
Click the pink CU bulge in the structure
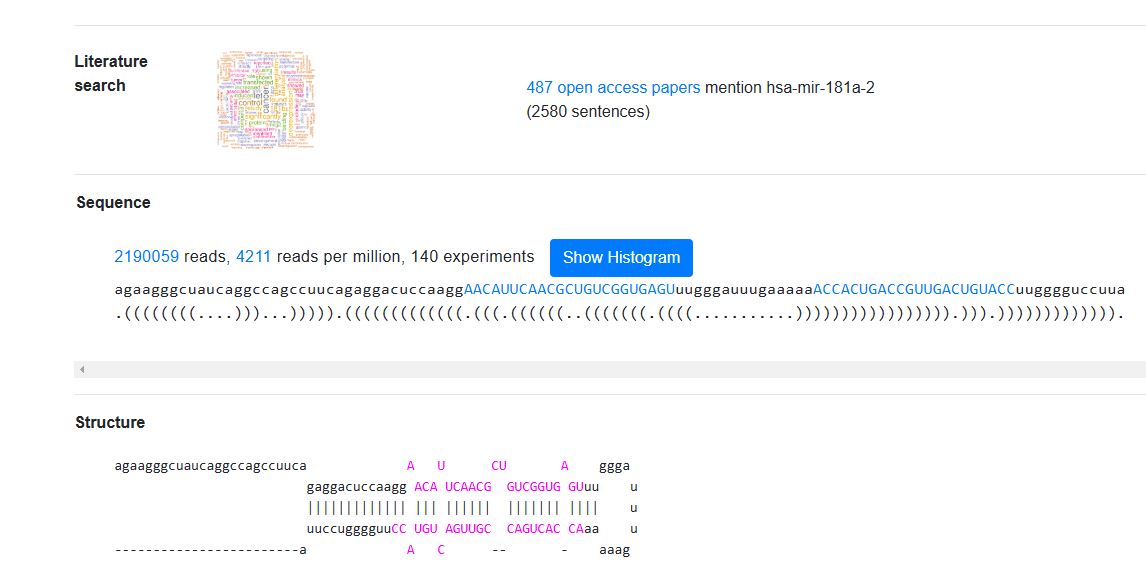click(499, 466)
